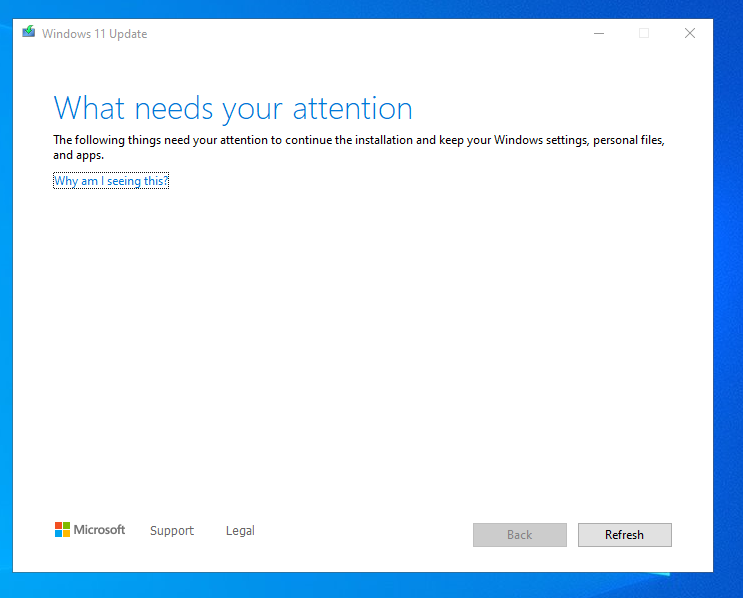Viewport: 743px width, 598px height.
Task: Click the paragraph starting "The following things"
Action: click(359, 147)
